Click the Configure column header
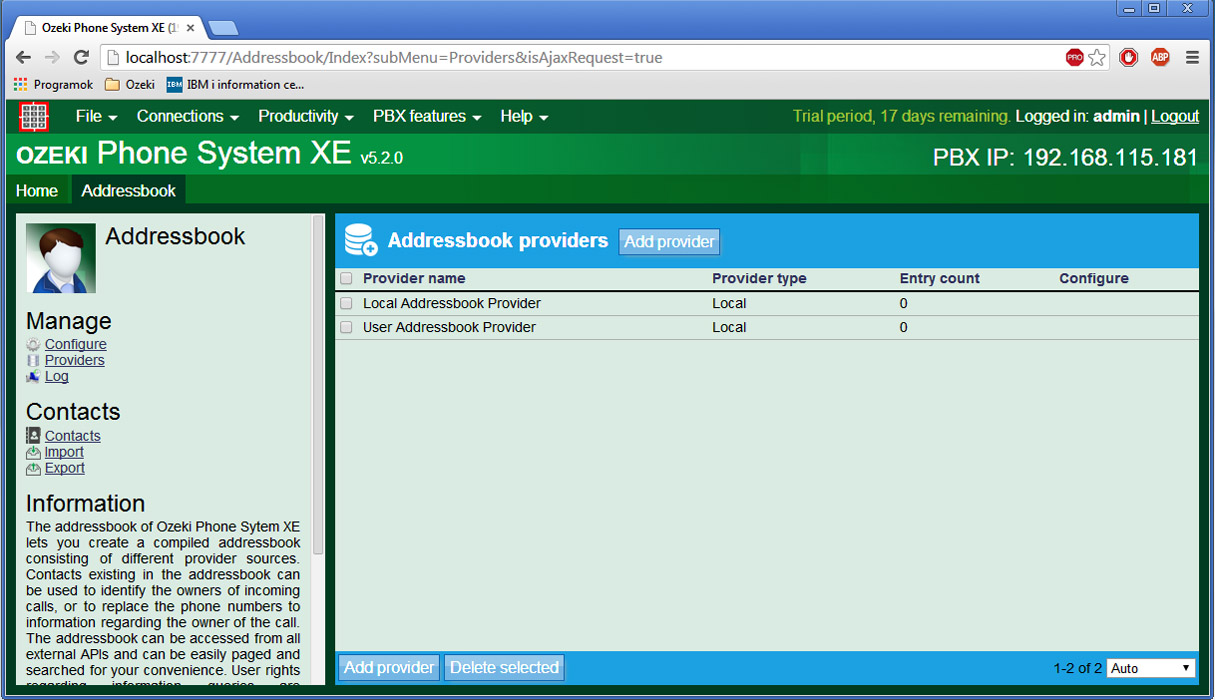Viewport: 1215px width, 700px height. coord(1094,279)
